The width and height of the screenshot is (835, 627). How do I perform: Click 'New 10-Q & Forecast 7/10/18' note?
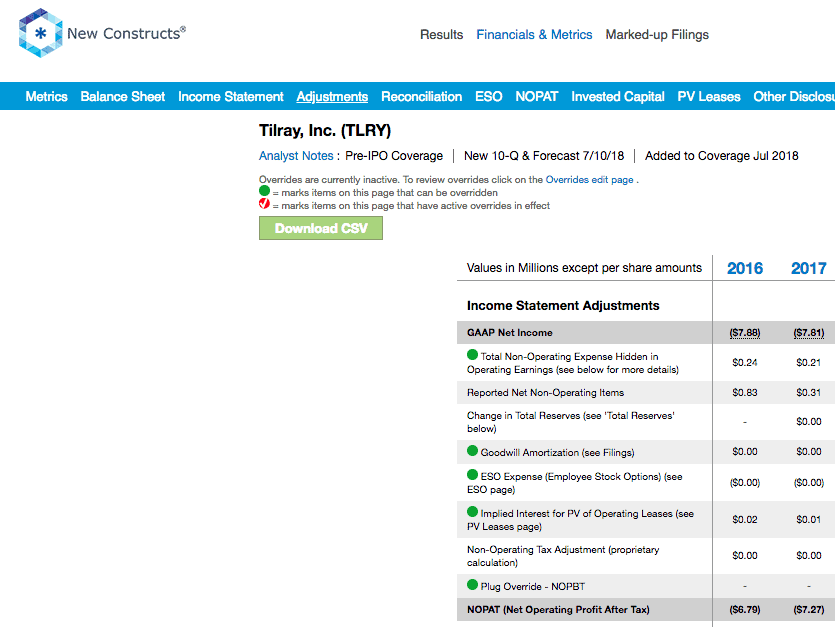544,156
